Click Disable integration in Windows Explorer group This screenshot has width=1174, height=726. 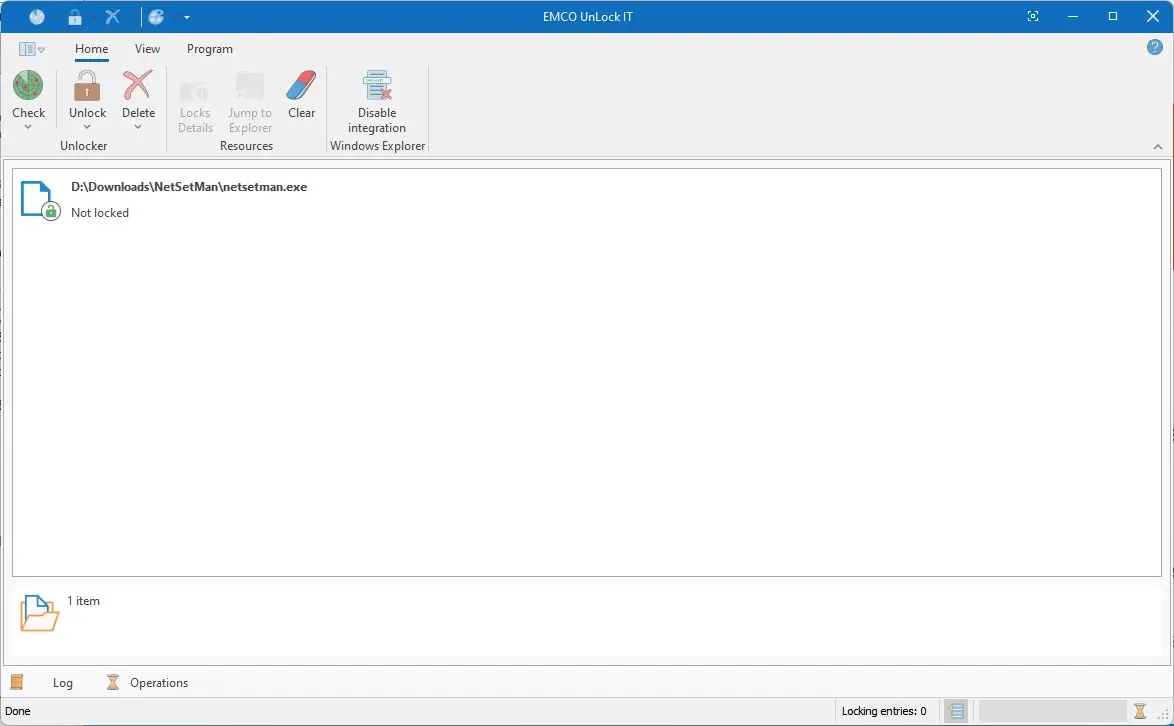click(377, 102)
